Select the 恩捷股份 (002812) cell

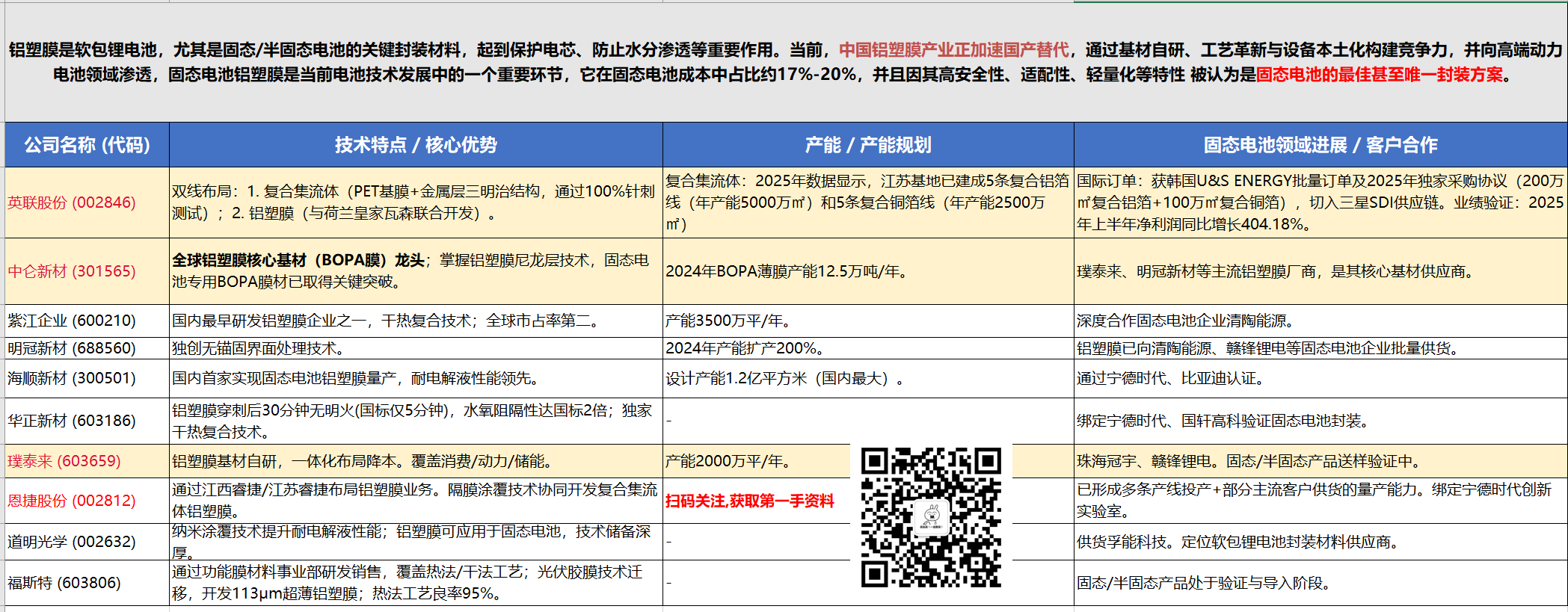tap(72, 501)
